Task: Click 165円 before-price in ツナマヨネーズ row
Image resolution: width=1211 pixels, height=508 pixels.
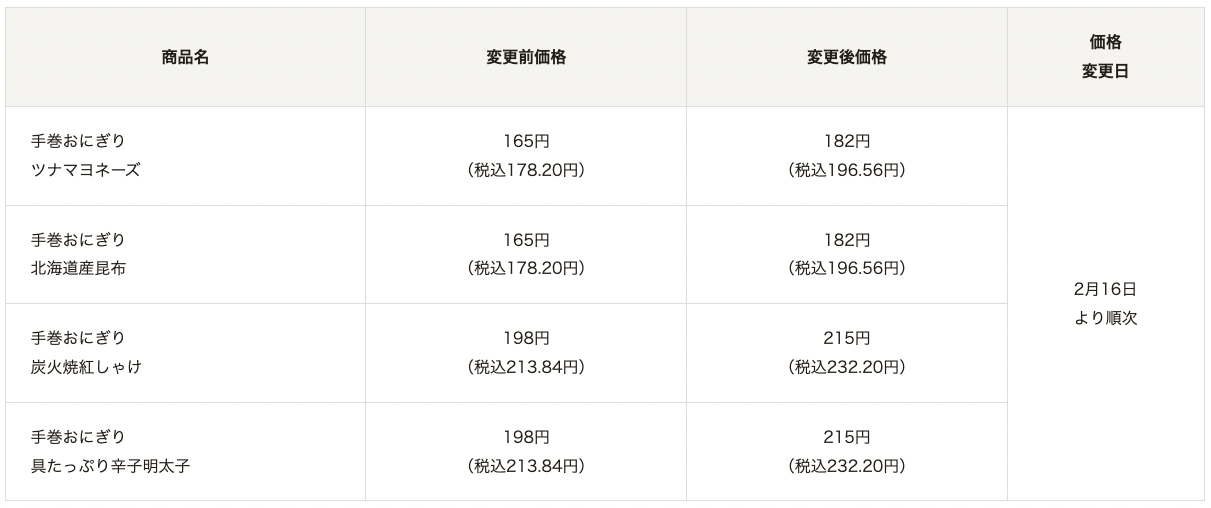Action: (x=526, y=141)
